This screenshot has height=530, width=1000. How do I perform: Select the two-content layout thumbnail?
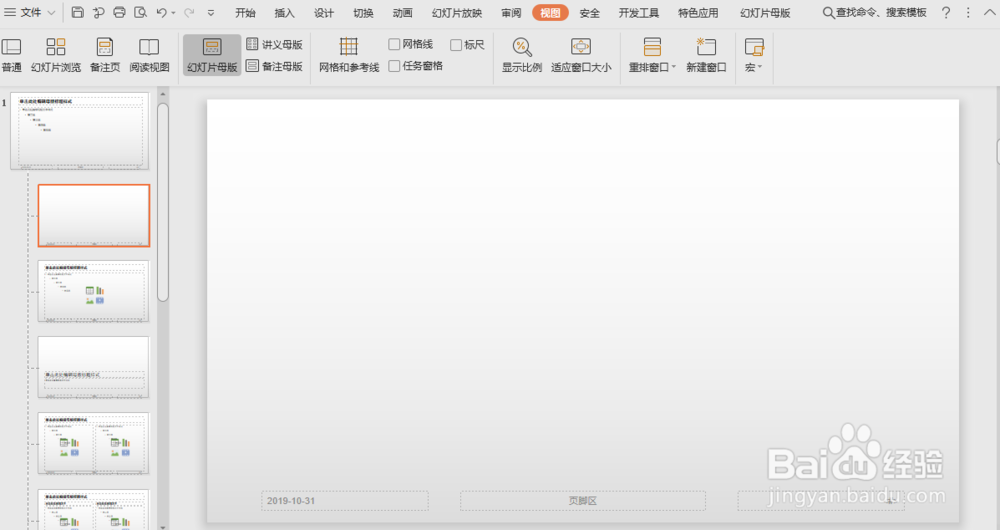[94, 443]
